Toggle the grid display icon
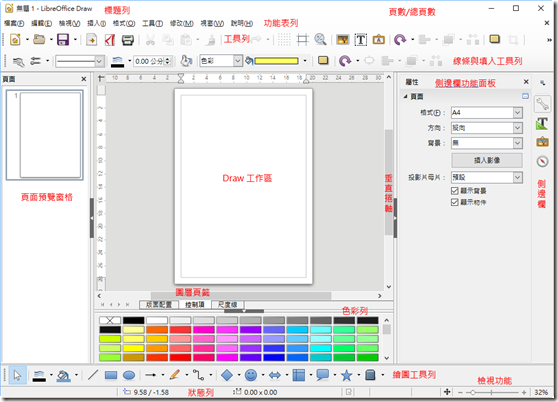Viewport: 558px width, 402px height. (x=284, y=39)
